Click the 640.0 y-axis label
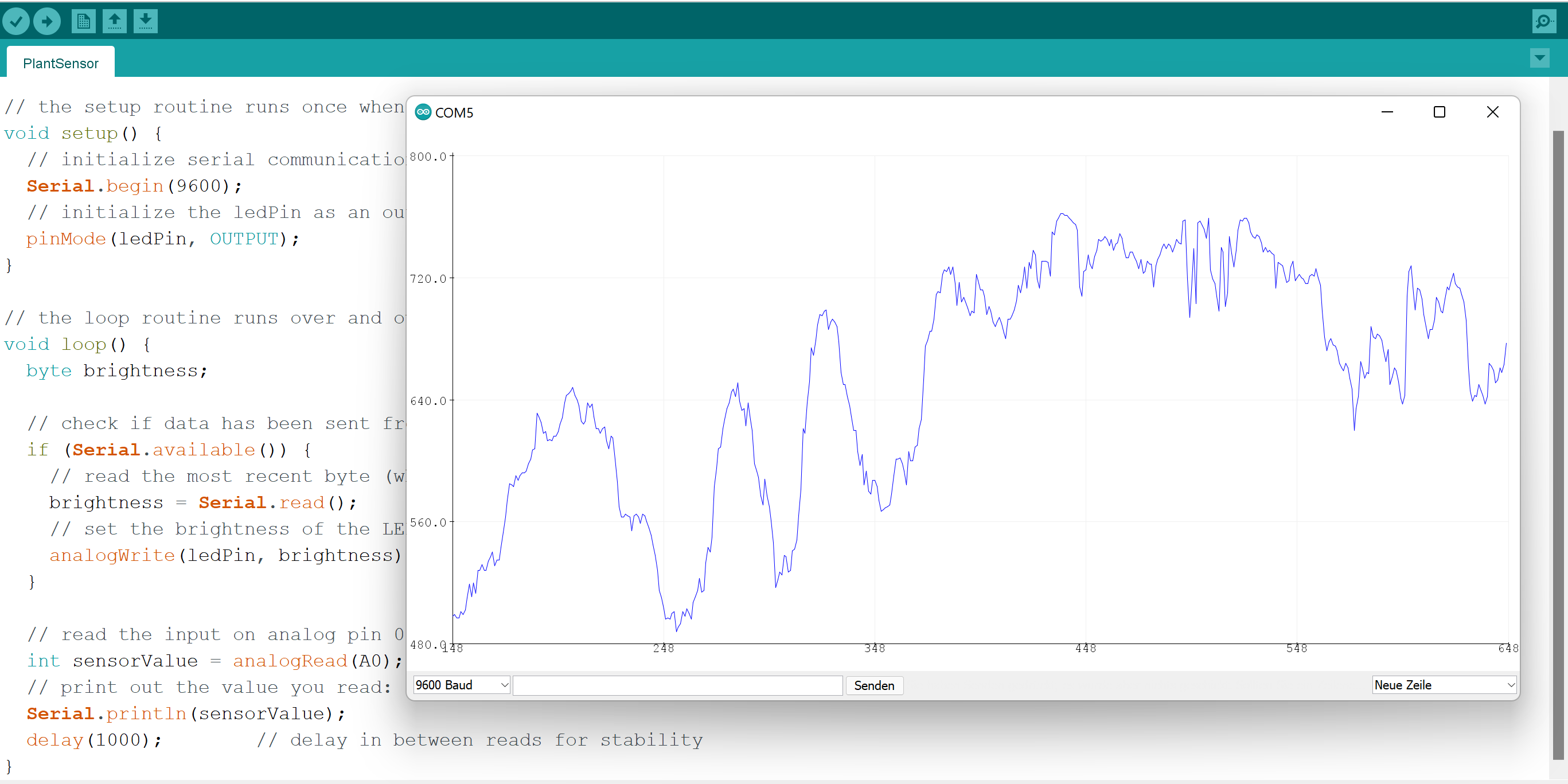1568x784 pixels. (x=428, y=401)
